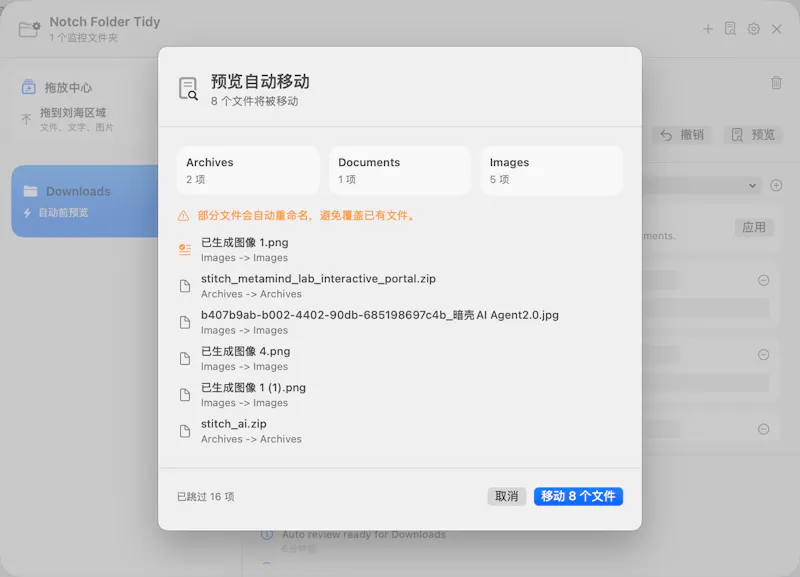800x577 pixels.
Task: Click the 取消 cancel button
Action: tap(507, 496)
